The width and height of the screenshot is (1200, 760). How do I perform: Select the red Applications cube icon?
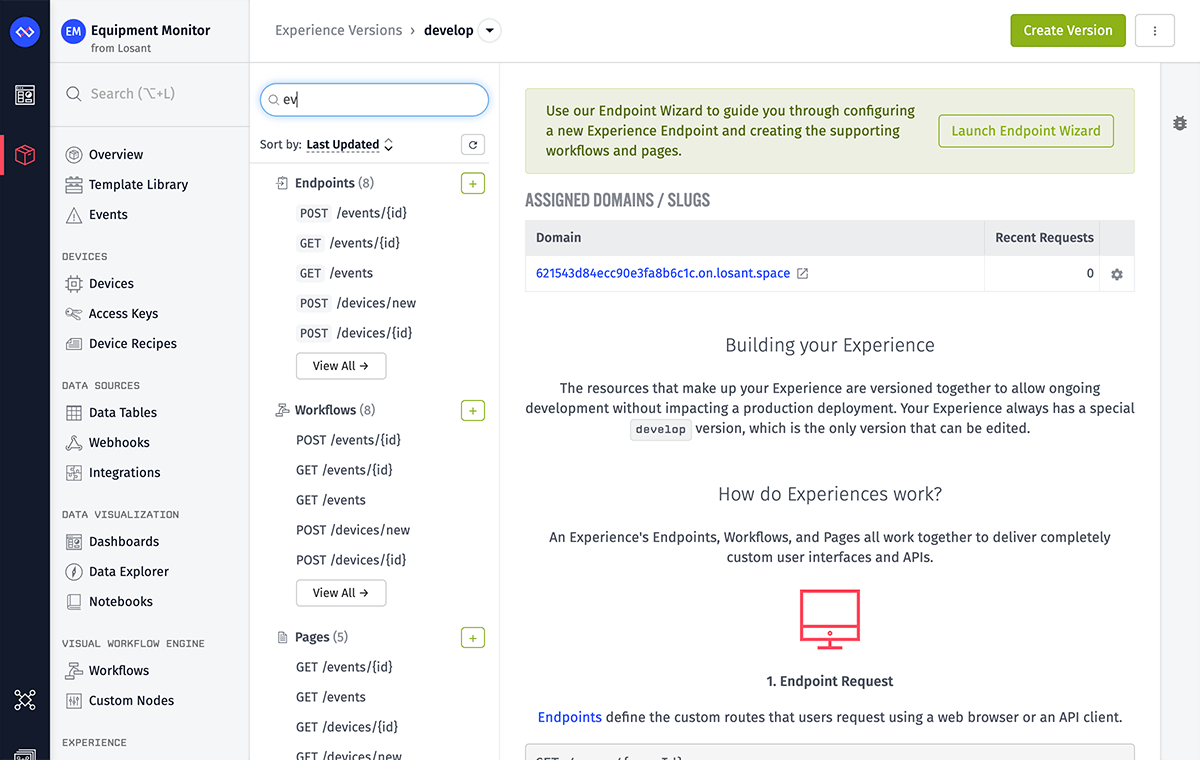click(25, 155)
